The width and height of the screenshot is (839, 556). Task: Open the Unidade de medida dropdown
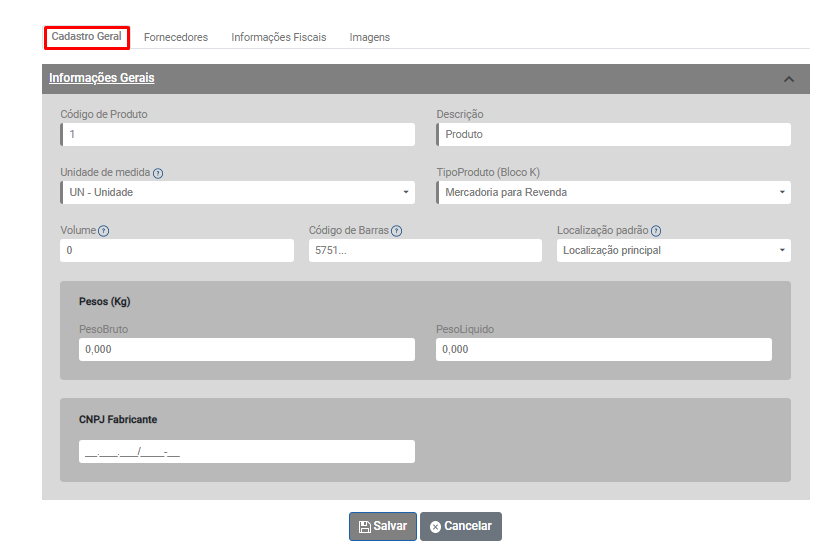[237, 192]
